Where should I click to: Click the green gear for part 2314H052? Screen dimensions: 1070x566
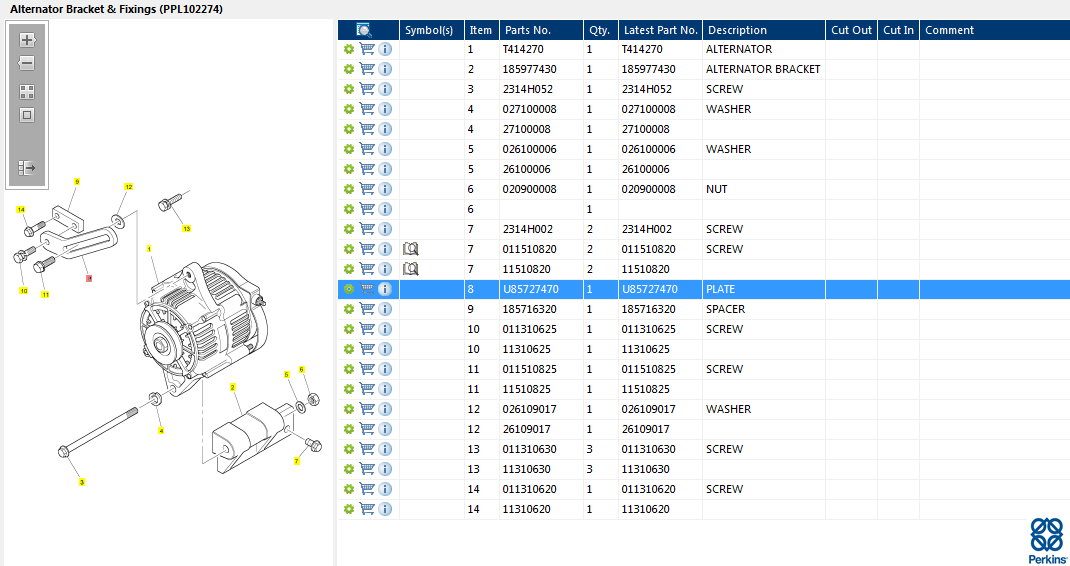click(x=348, y=89)
